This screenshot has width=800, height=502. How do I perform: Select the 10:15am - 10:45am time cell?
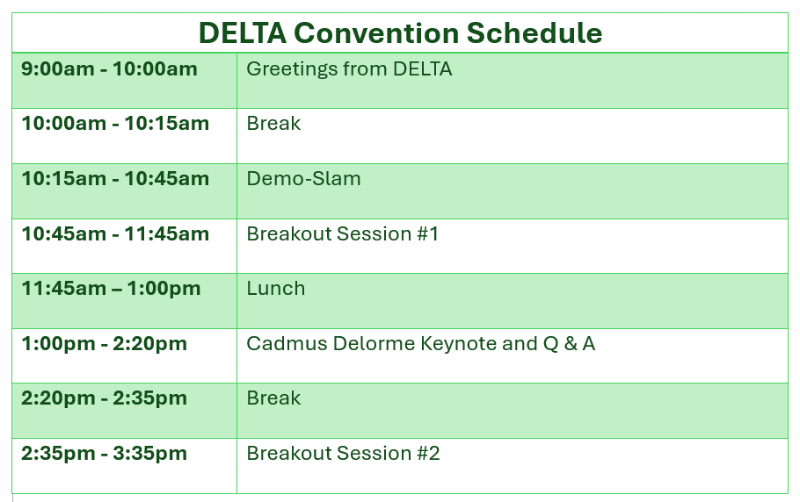pos(115,179)
